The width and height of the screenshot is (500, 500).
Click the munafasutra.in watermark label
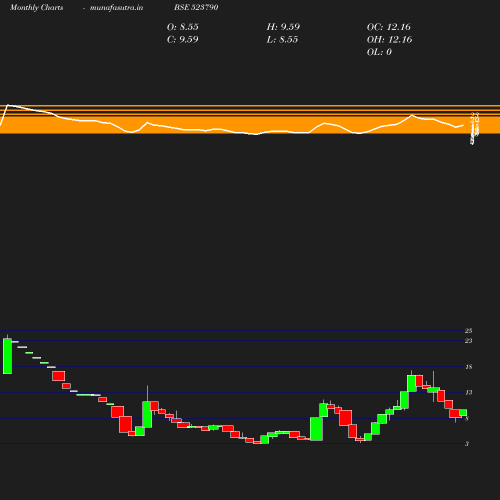click(x=116, y=7)
